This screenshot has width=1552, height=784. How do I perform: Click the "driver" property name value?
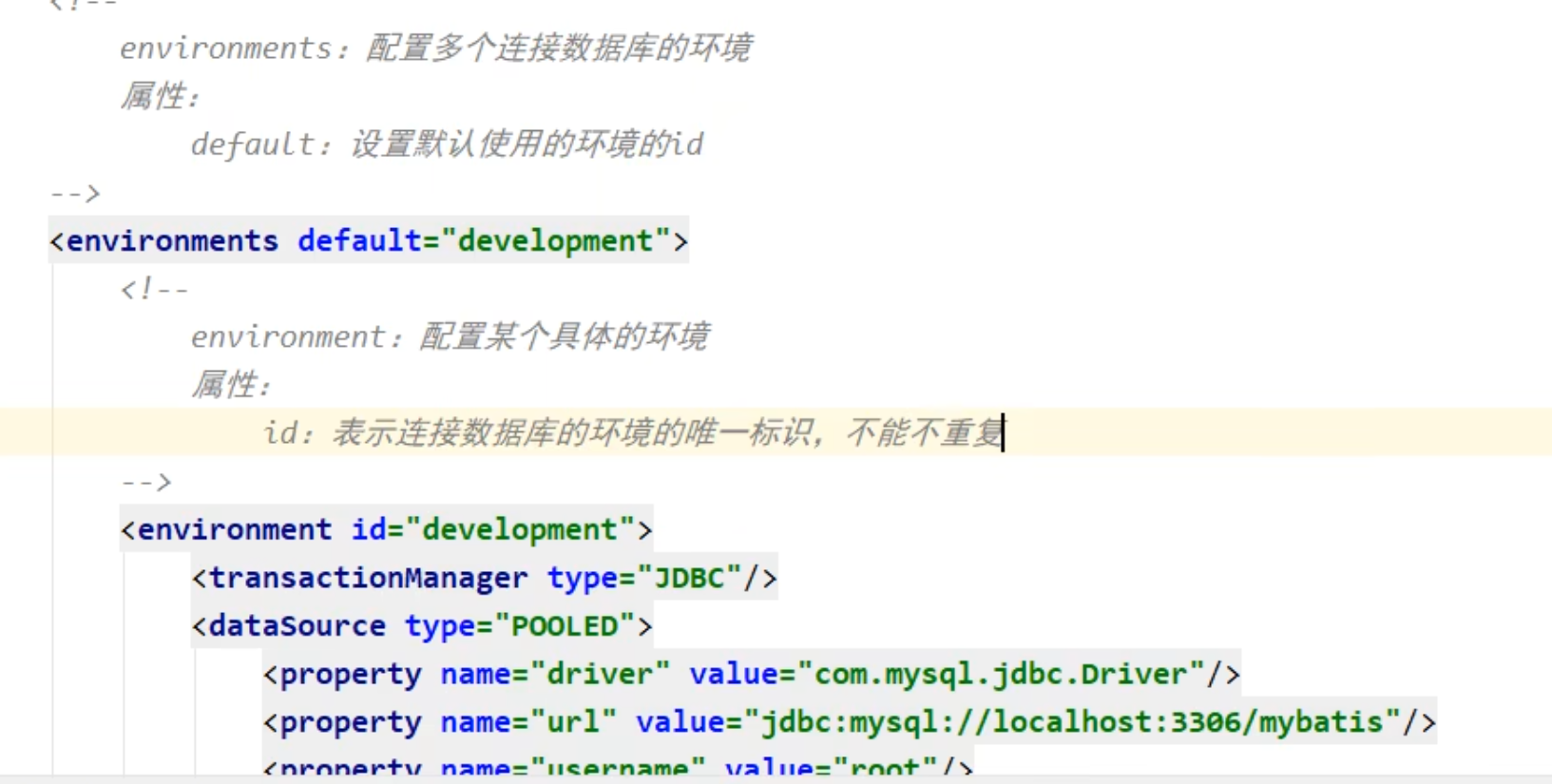(x=600, y=675)
